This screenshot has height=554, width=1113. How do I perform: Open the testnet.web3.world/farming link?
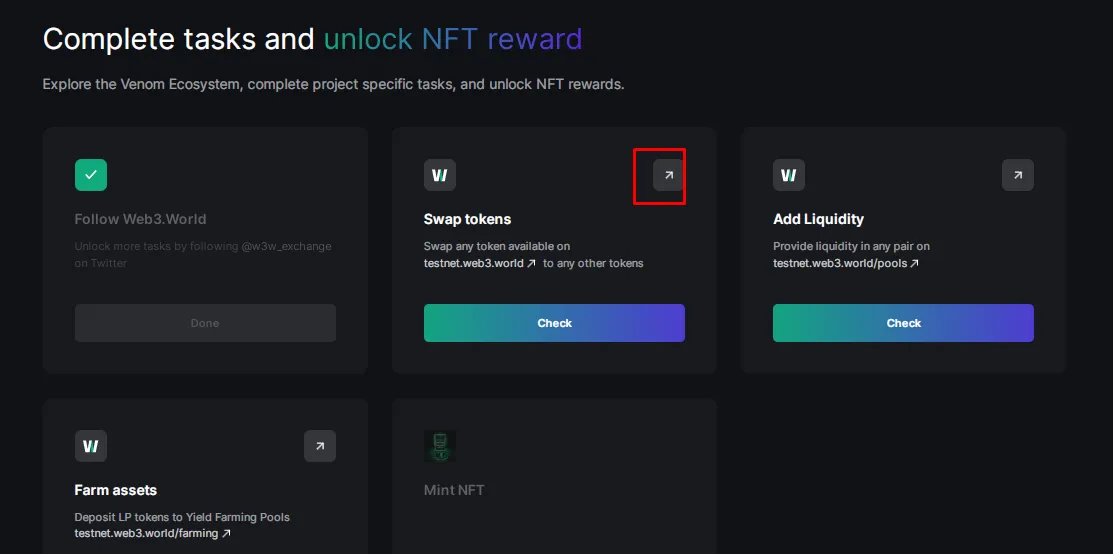[x=153, y=533]
